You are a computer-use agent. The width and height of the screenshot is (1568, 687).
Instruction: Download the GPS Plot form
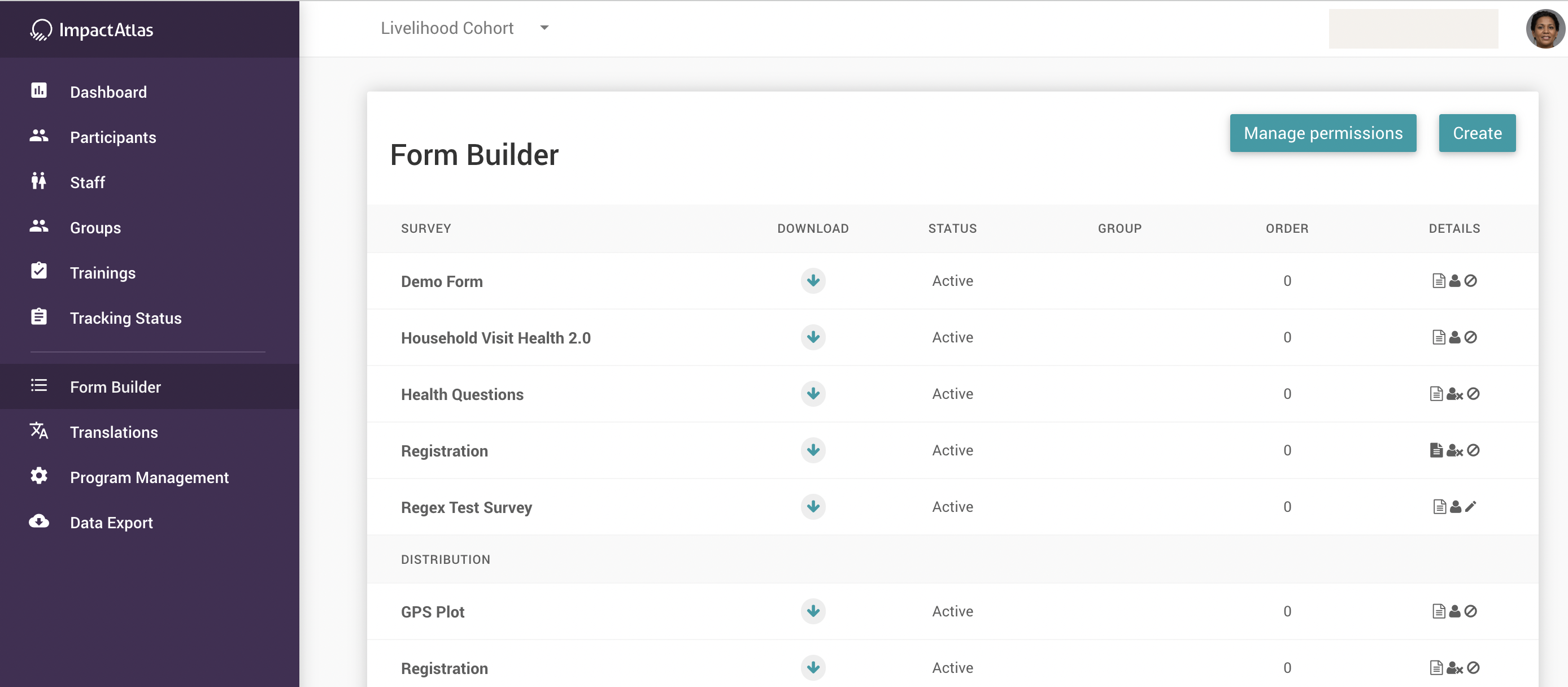pyautogui.click(x=813, y=611)
